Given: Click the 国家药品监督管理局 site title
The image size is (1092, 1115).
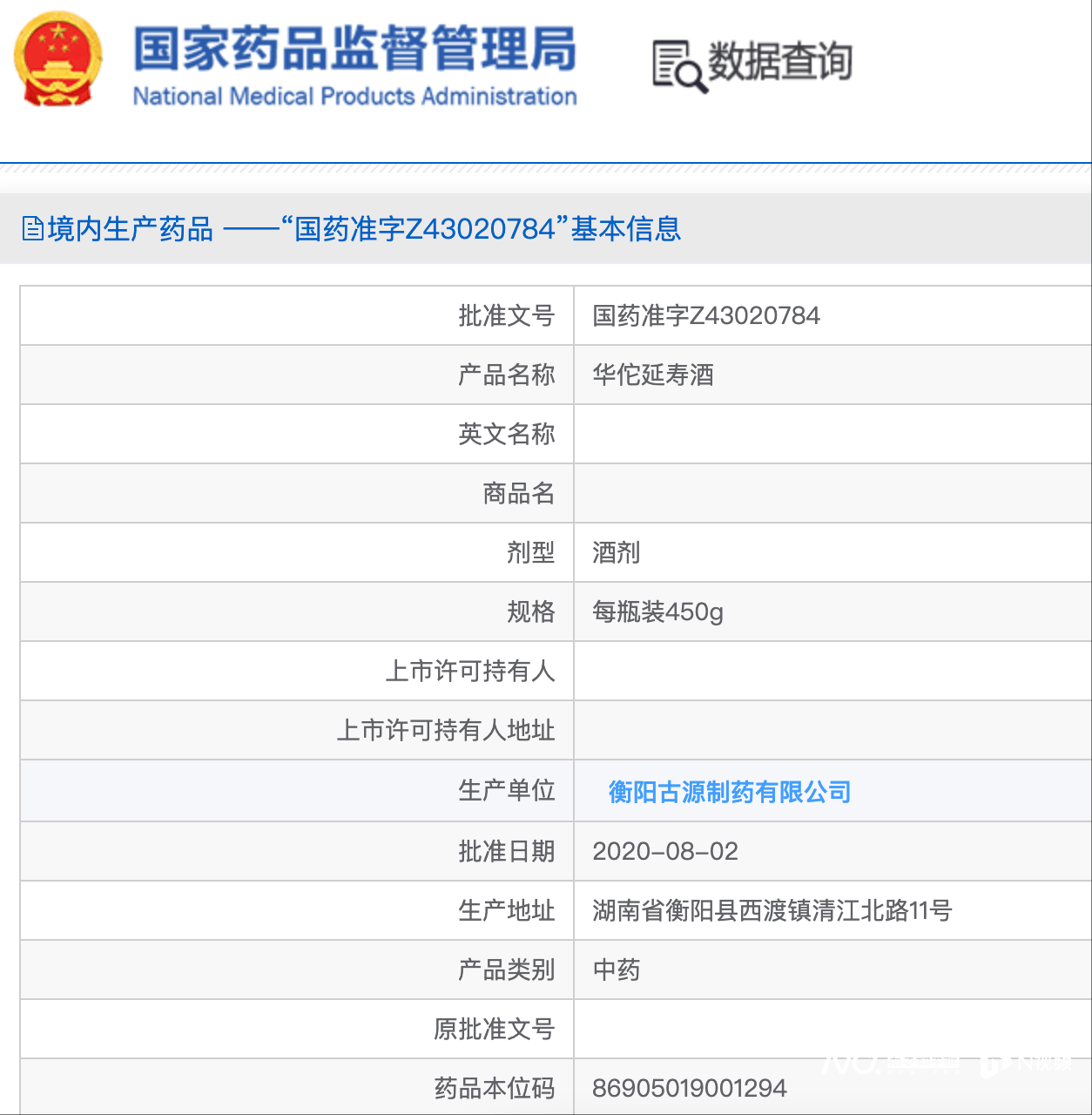Looking at the screenshot, I should point(354,48).
